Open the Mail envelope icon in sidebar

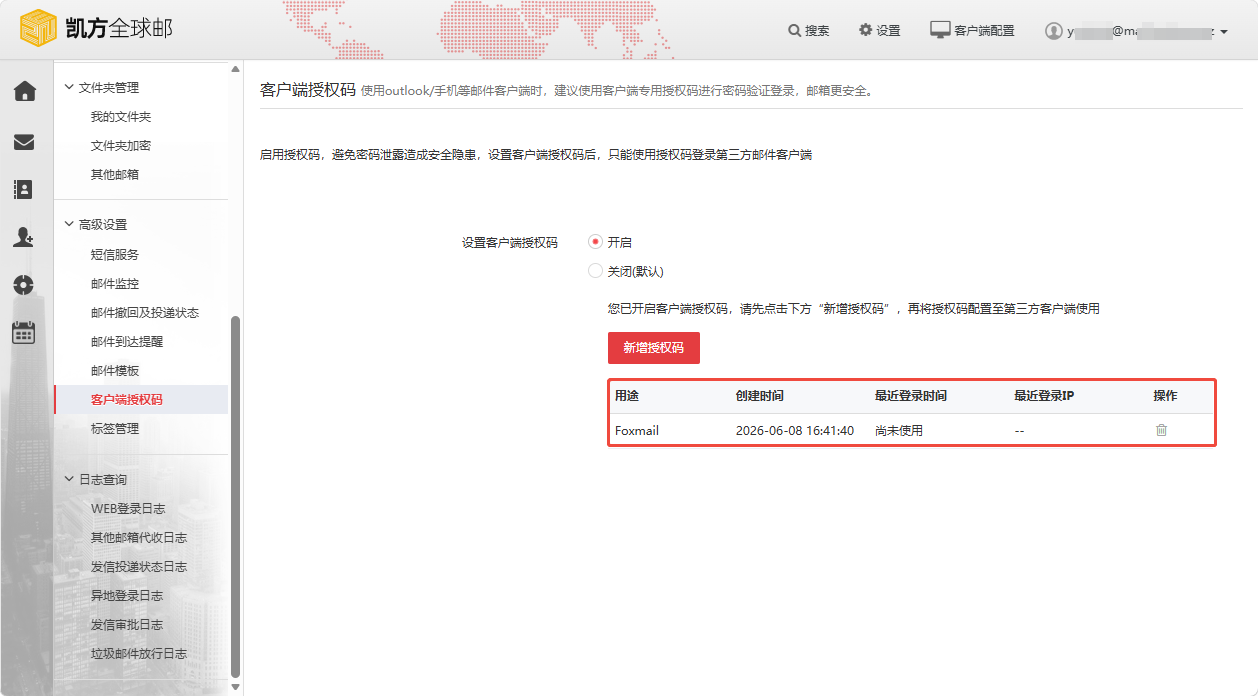(24, 142)
